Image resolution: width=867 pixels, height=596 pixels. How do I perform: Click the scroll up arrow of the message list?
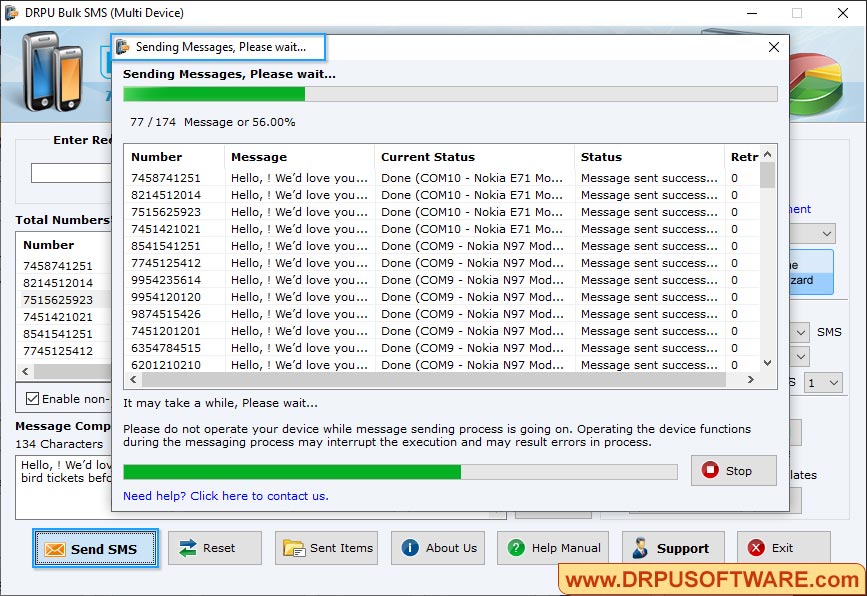[x=767, y=154]
